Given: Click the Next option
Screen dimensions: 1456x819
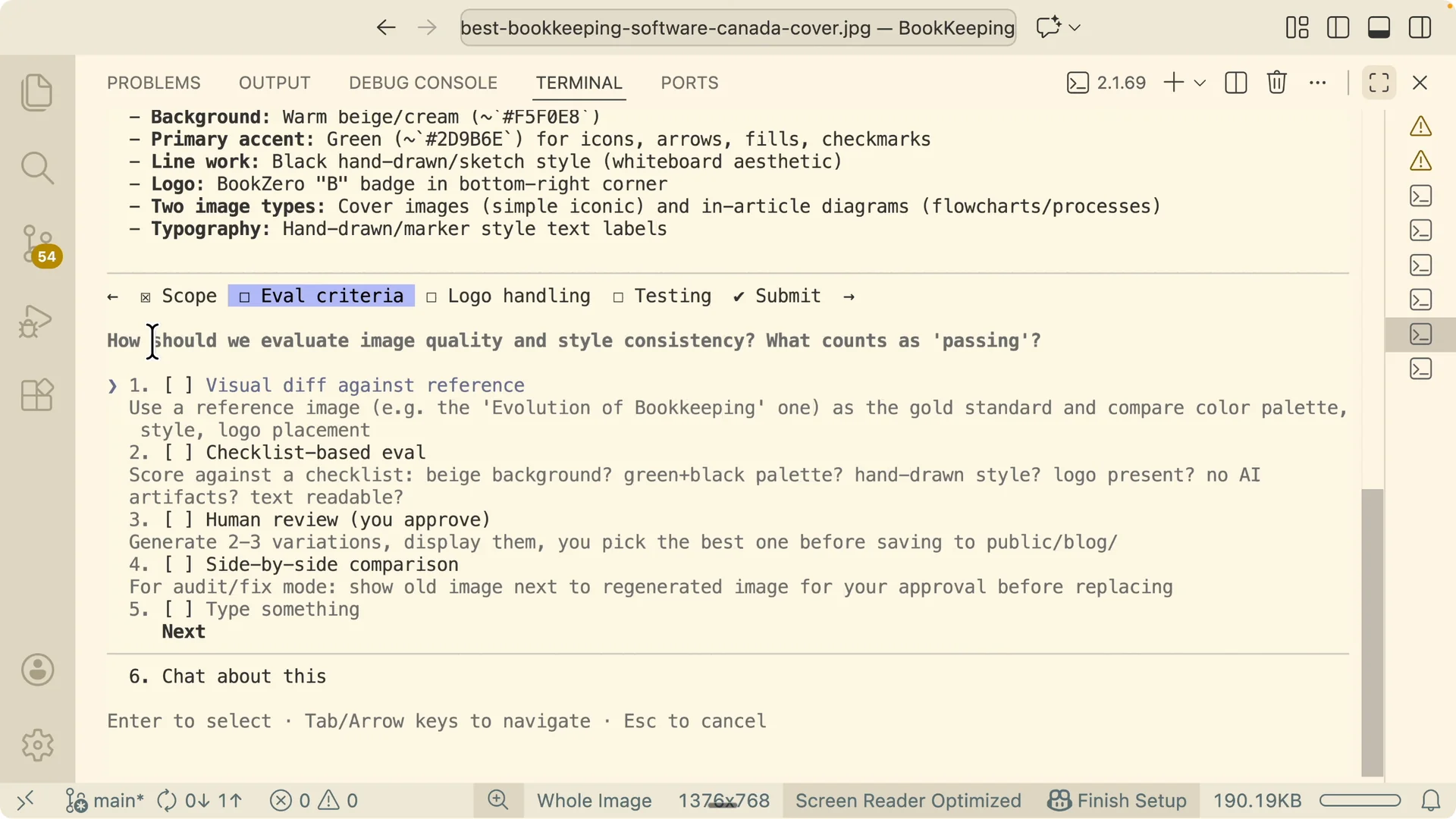Looking at the screenshot, I should pos(184,632).
